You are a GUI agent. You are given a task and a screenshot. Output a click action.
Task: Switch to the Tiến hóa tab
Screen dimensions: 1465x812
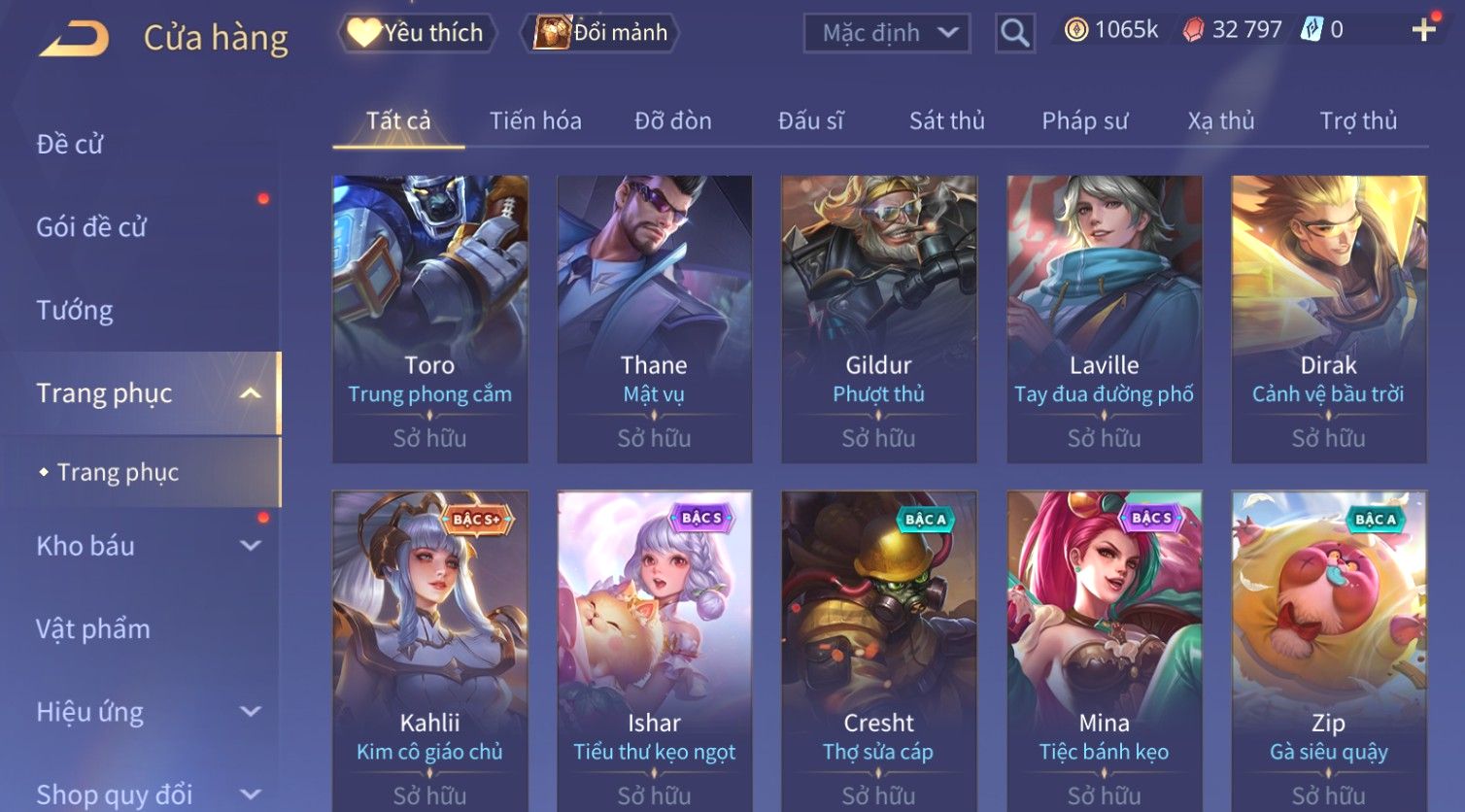(x=535, y=120)
